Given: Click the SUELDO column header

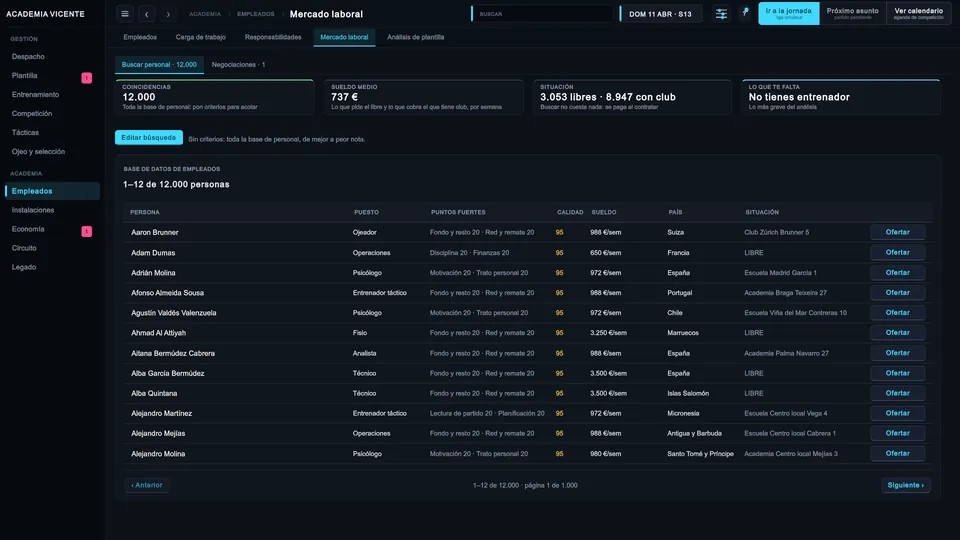Looking at the screenshot, I should 604,212.
